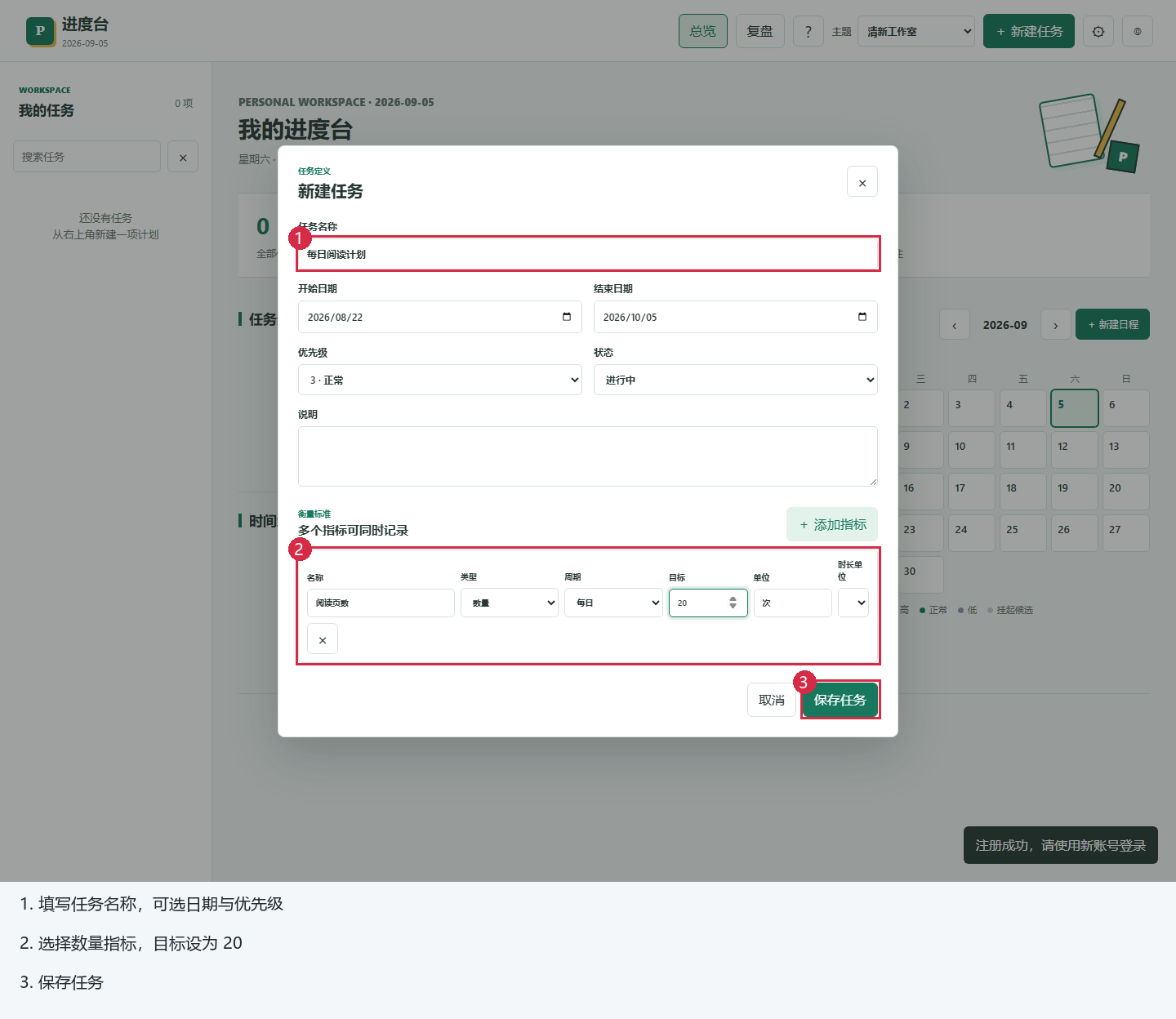
Task: Open the calendar picker icon for 开始日期
Action: 567,317
